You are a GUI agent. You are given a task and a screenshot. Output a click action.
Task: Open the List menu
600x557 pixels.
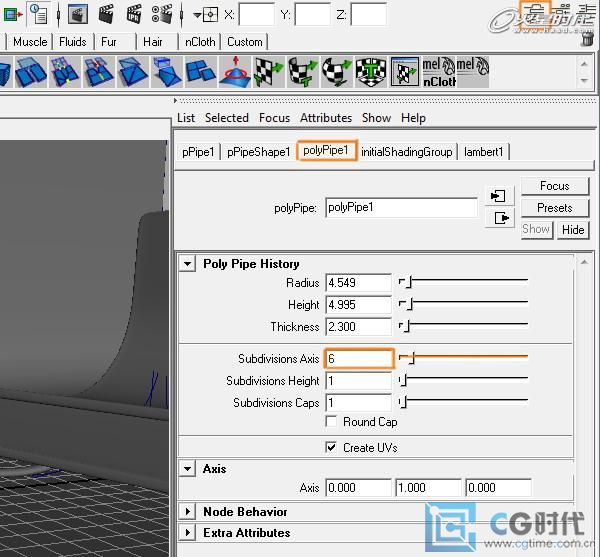coord(186,118)
